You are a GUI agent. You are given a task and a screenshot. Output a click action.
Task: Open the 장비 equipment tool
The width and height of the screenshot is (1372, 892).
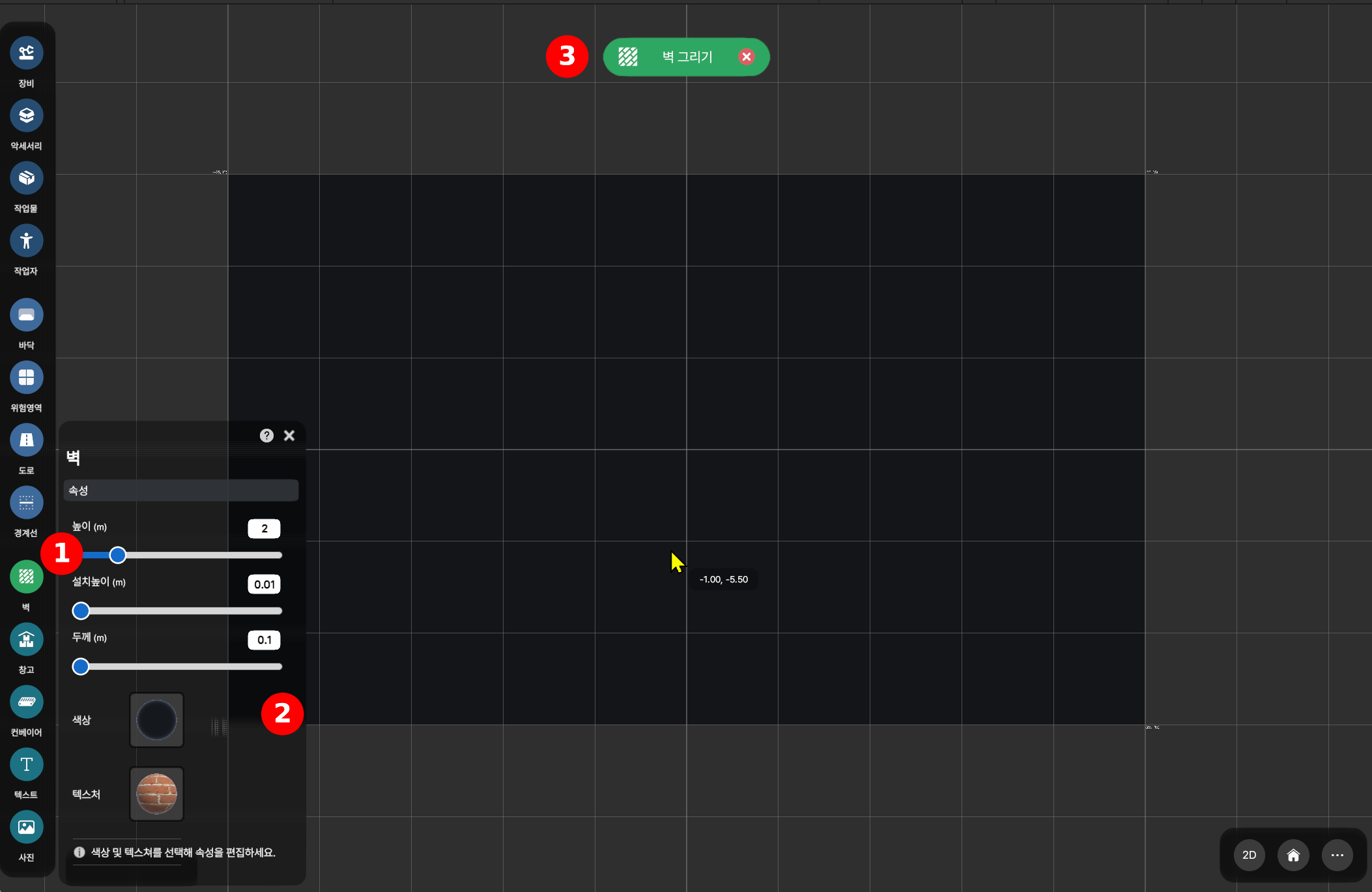pos(27,53)
